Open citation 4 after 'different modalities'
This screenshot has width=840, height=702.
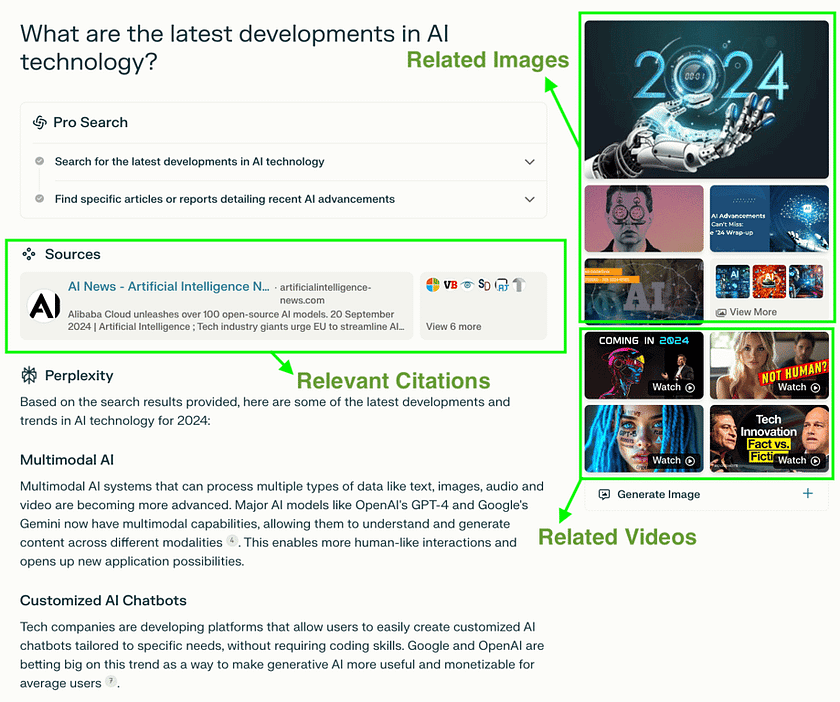pyautogui.click(x=231, y=541)
